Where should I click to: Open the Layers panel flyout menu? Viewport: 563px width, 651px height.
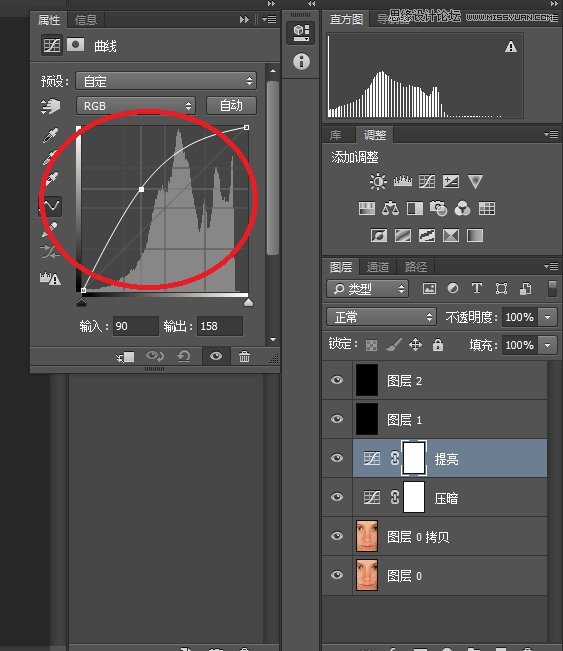click(551, 266)
